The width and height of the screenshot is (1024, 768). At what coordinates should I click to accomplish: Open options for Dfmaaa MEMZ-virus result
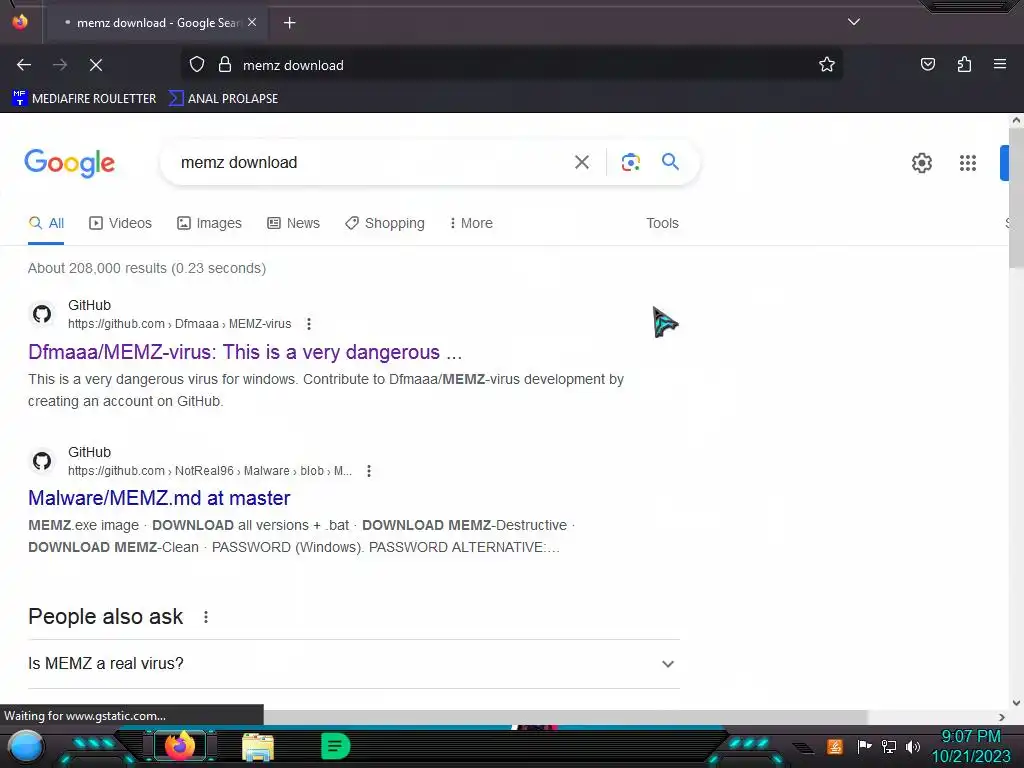click(309, 324)
